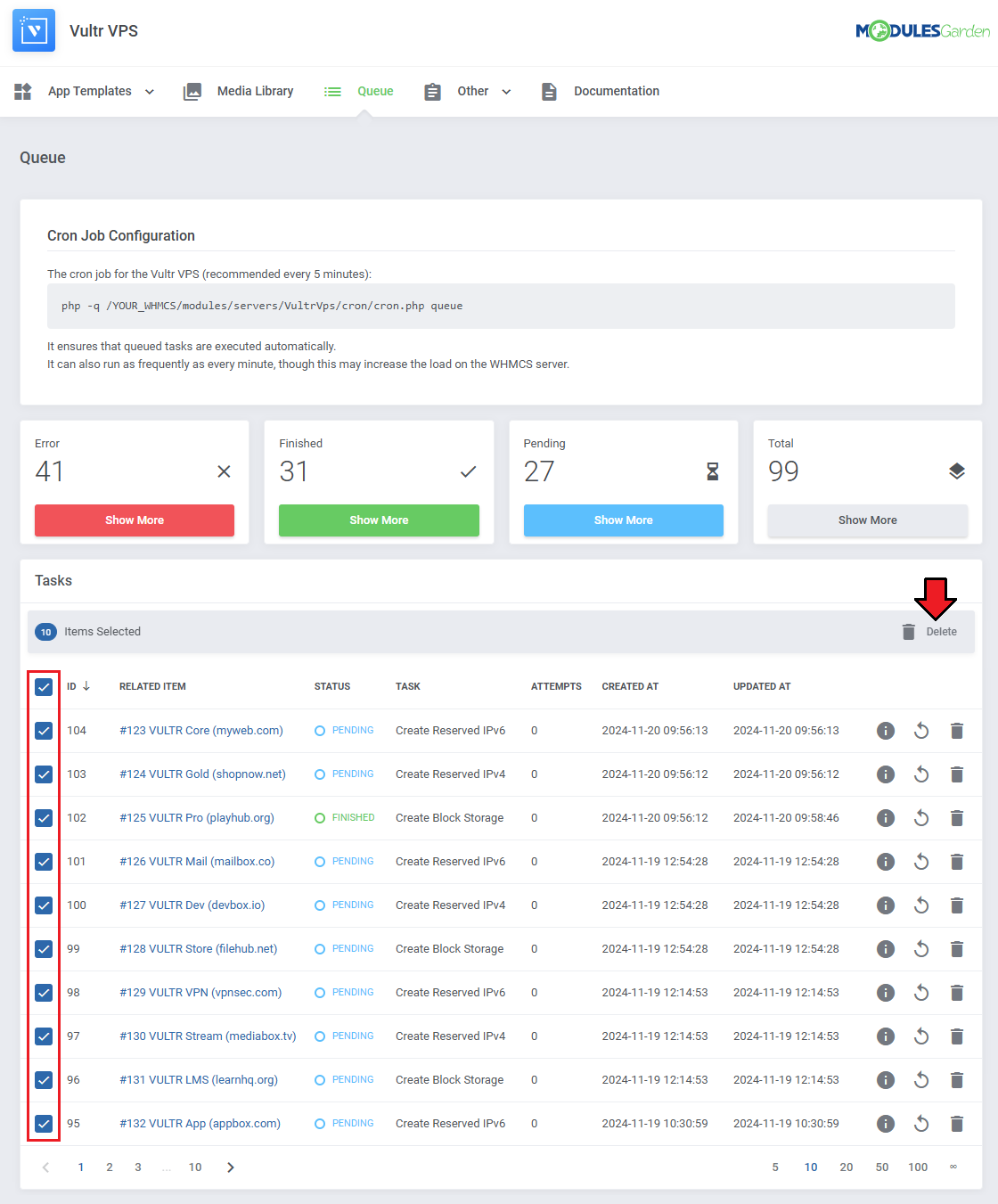Viewport: 998px width, 1204px height.
Task: Delete task 97 with trash icon
Action: tap(957, 1036)
